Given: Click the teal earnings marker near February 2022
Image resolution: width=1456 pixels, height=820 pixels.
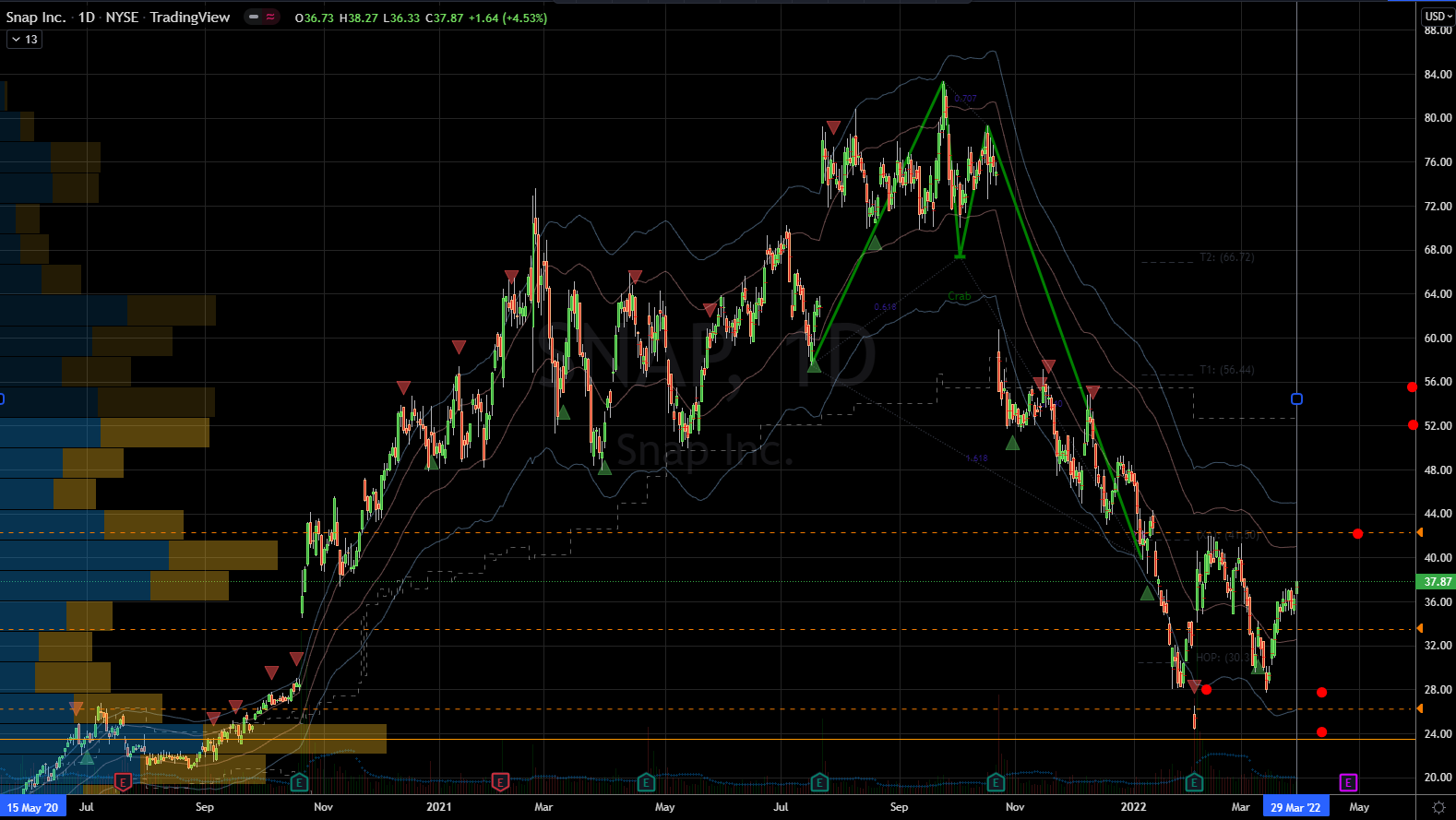Looking at the screenshot, I should [1194, 783].
